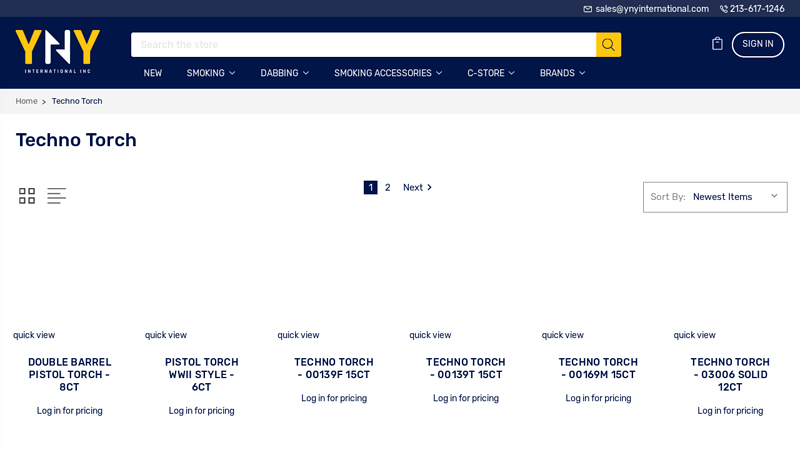
Task: Open Pistol Torch WWII Style product
Action: (x=201, y=374)
